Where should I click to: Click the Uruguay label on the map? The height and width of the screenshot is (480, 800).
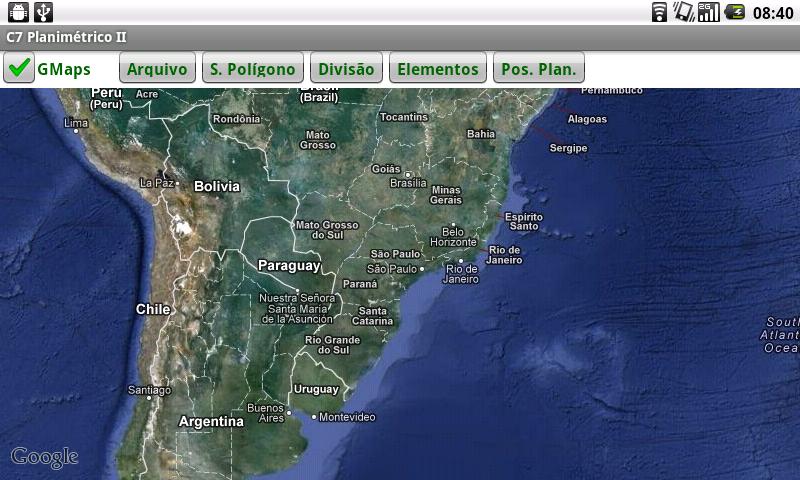point(316,389)
